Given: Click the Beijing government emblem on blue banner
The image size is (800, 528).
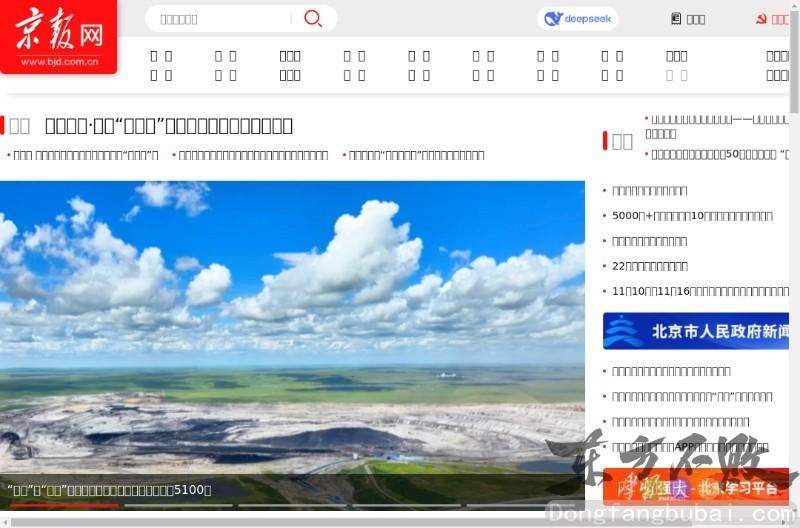Looking at the screenshot, I should (x=625, y=331).
